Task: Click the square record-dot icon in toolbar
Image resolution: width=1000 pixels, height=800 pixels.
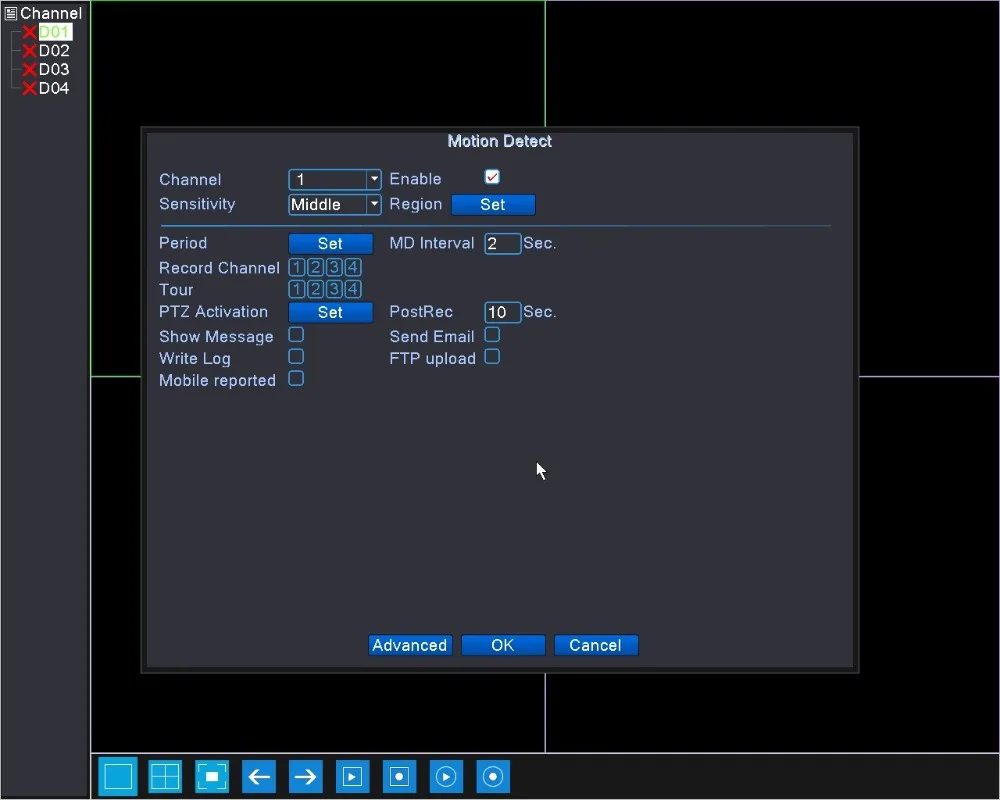Action: click(399, 776)
